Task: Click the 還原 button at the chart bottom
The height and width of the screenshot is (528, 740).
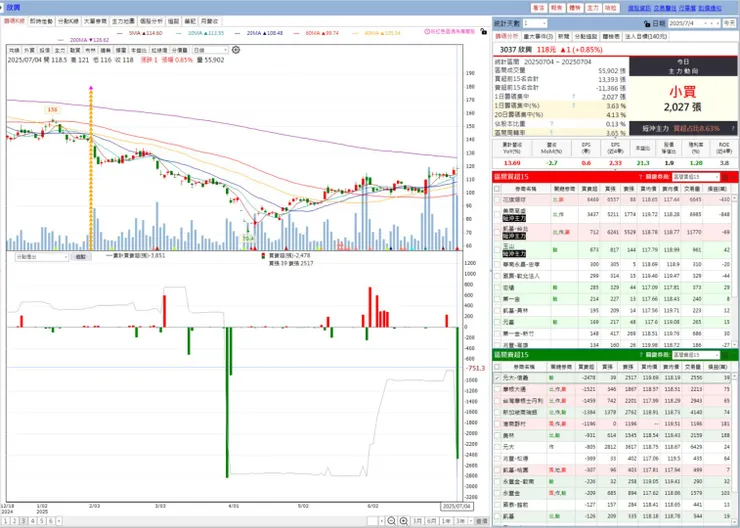Action: click(481, 521)
